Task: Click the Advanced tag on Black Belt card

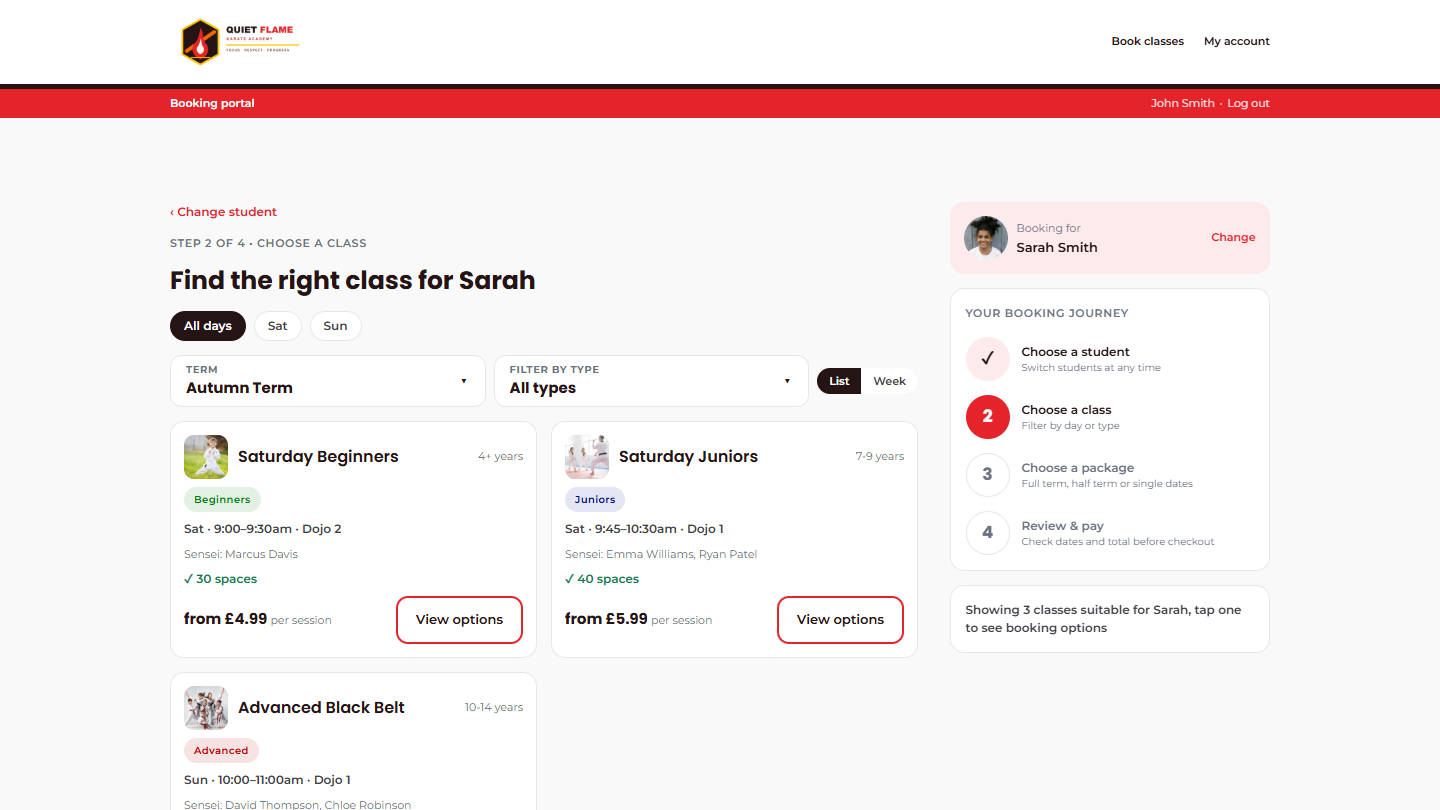Action: coord(221,751)
